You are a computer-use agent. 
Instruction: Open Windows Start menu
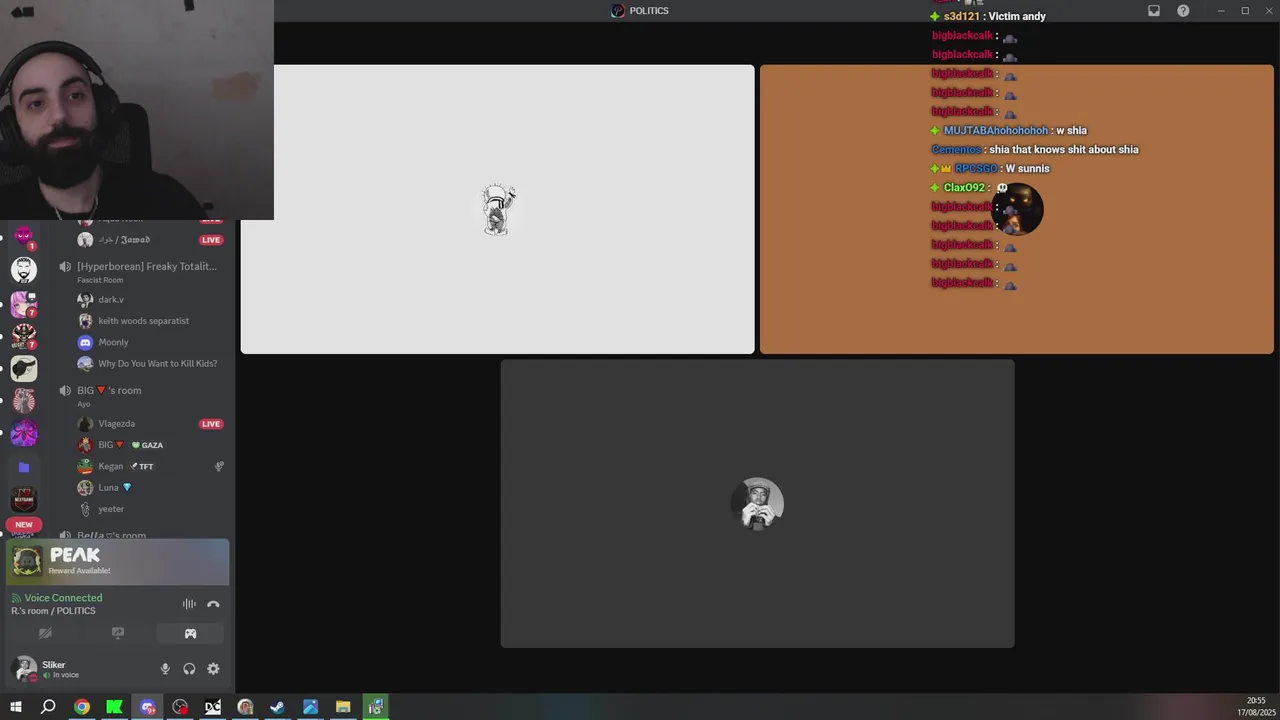tap(16, 707)
